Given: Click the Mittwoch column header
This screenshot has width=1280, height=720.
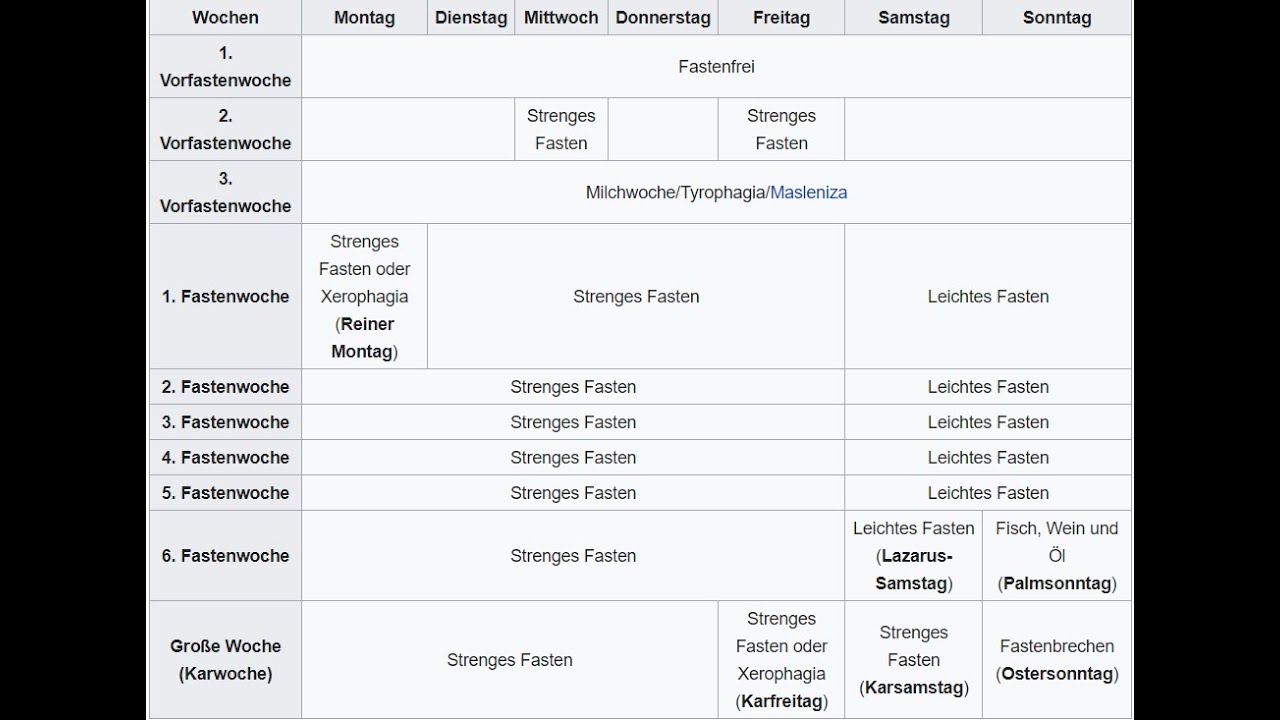Looking at the screenshot, I should [x=561, y=17].
